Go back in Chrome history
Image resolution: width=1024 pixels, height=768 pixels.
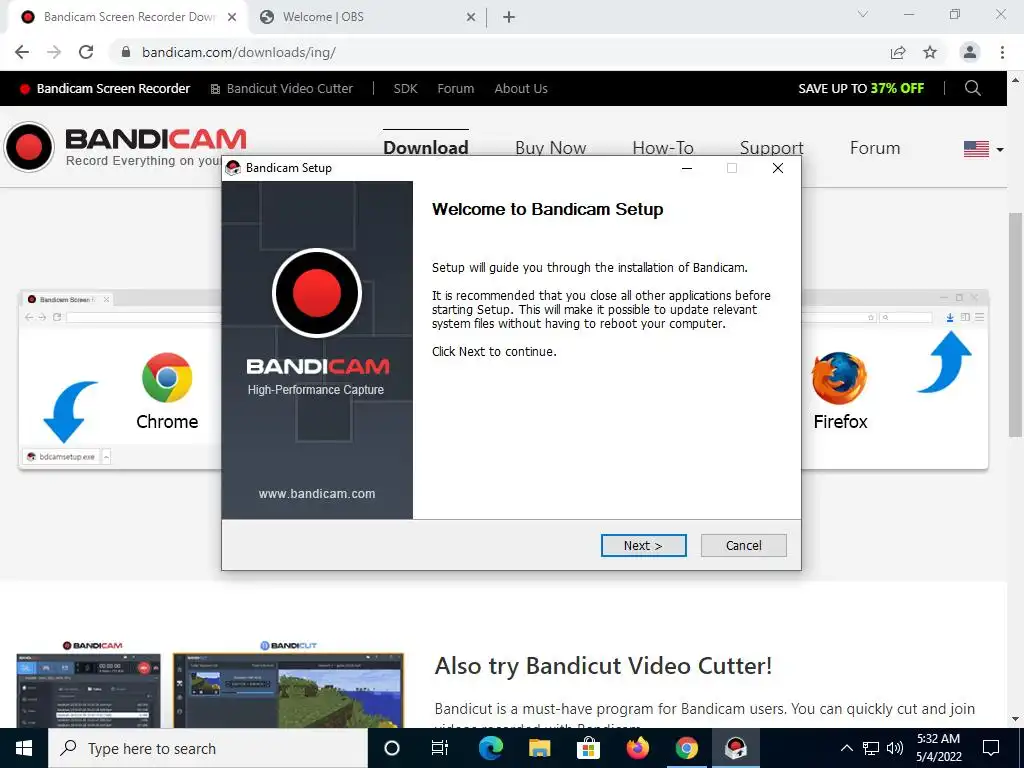[22, 52]
